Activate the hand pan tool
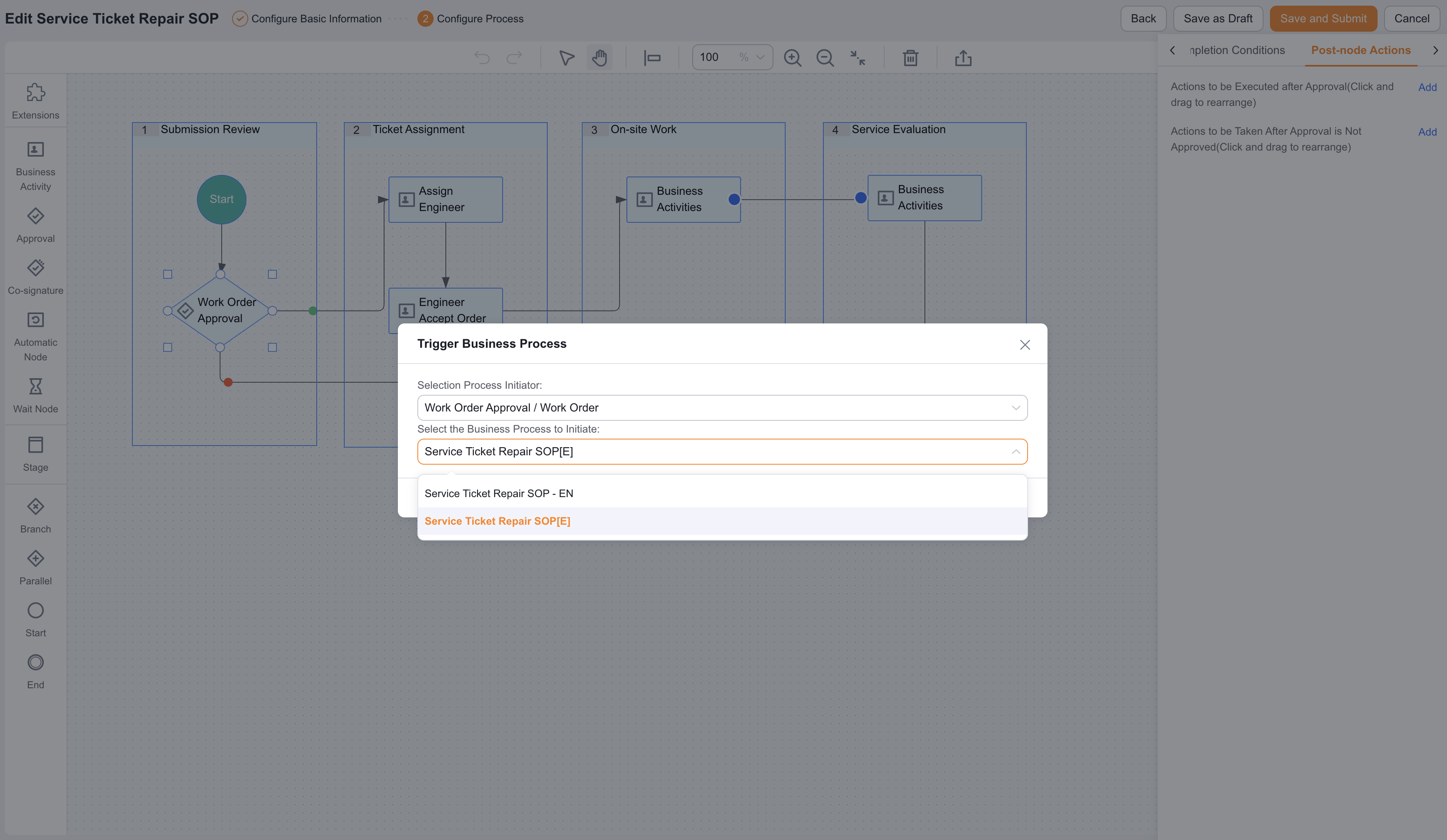The image size is (1447, 840). click(600, 57)
